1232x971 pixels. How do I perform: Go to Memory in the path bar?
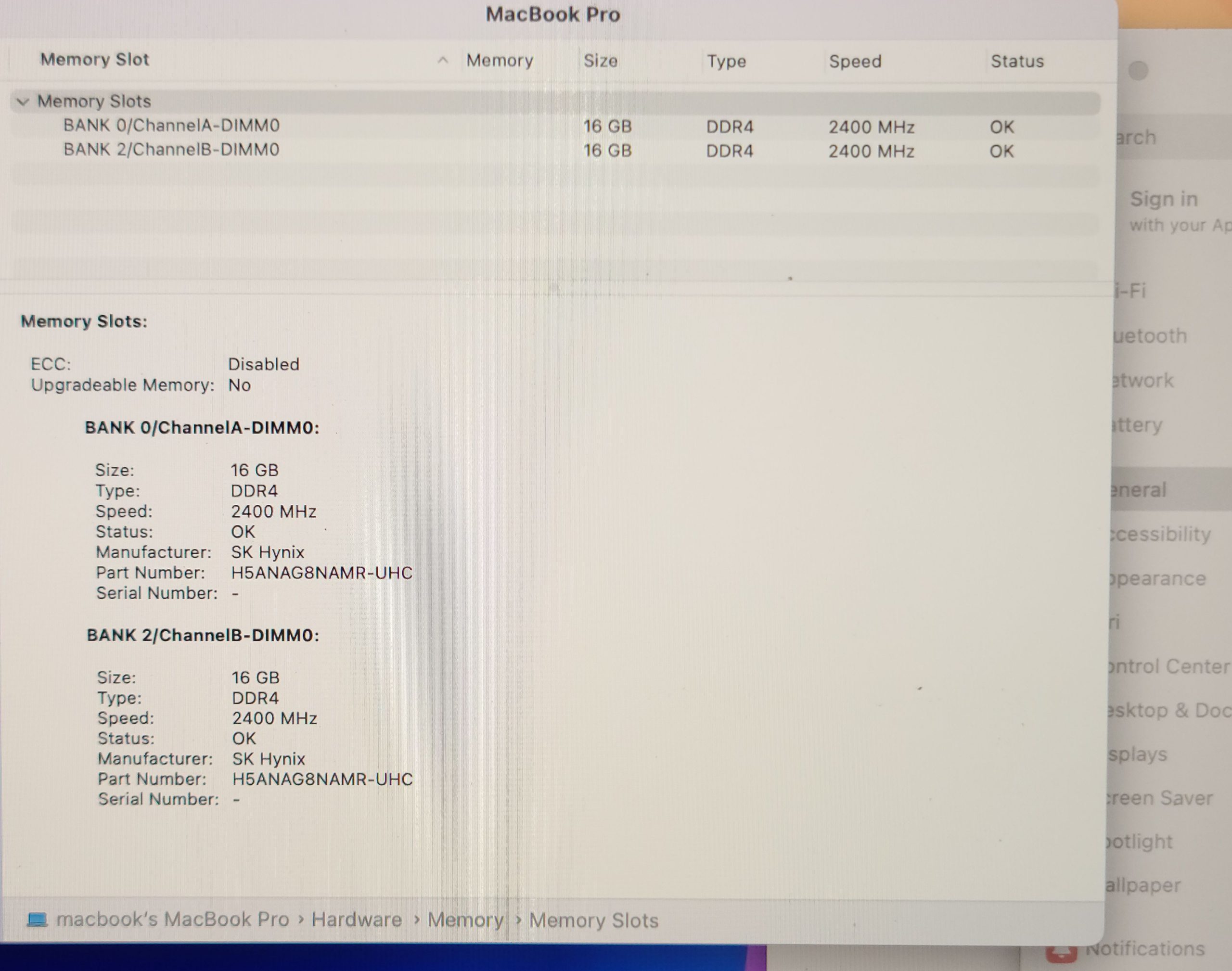pos(465,920)
